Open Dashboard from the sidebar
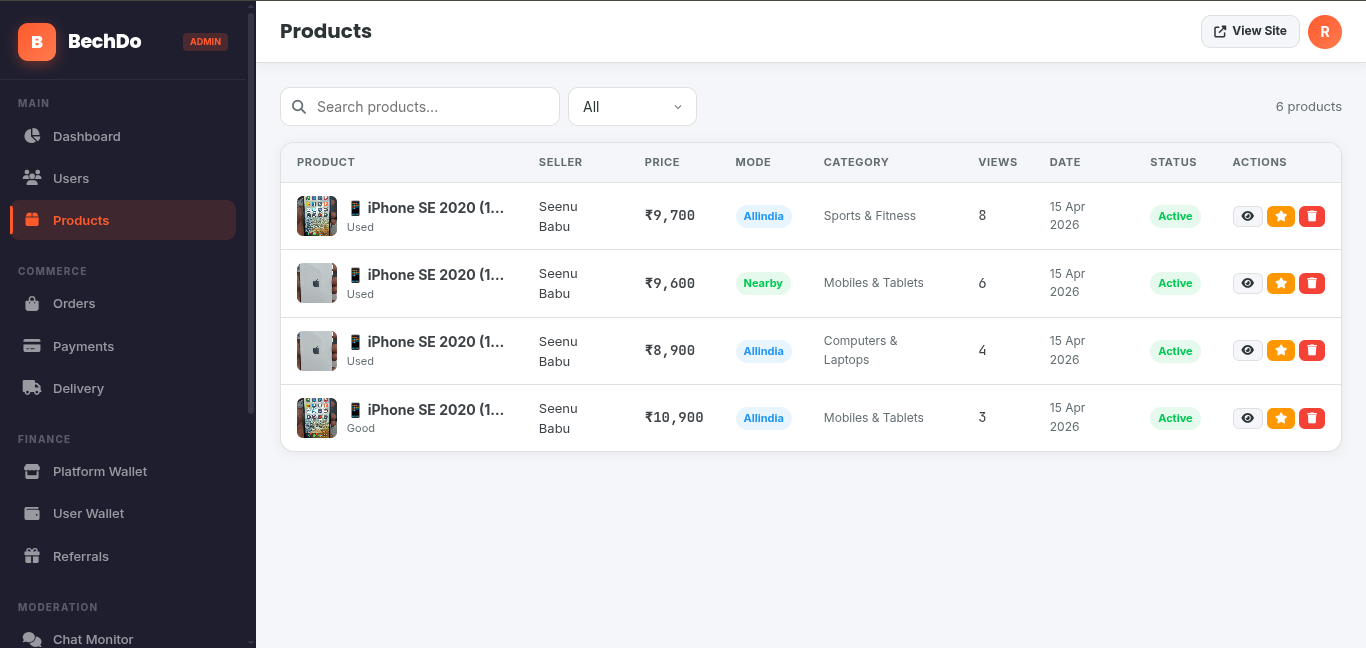The image size is (1366, 648). 123,136
